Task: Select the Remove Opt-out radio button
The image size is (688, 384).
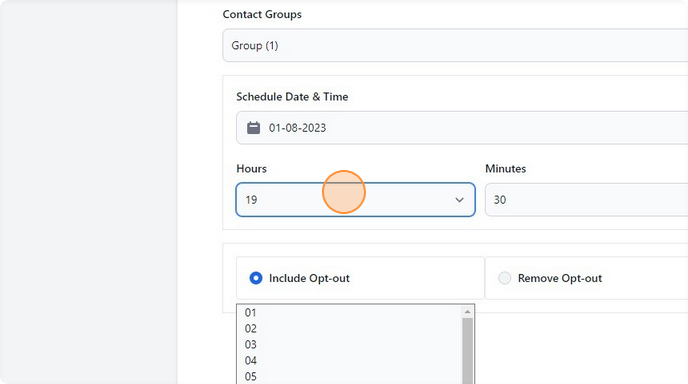Action: point(505,278)
